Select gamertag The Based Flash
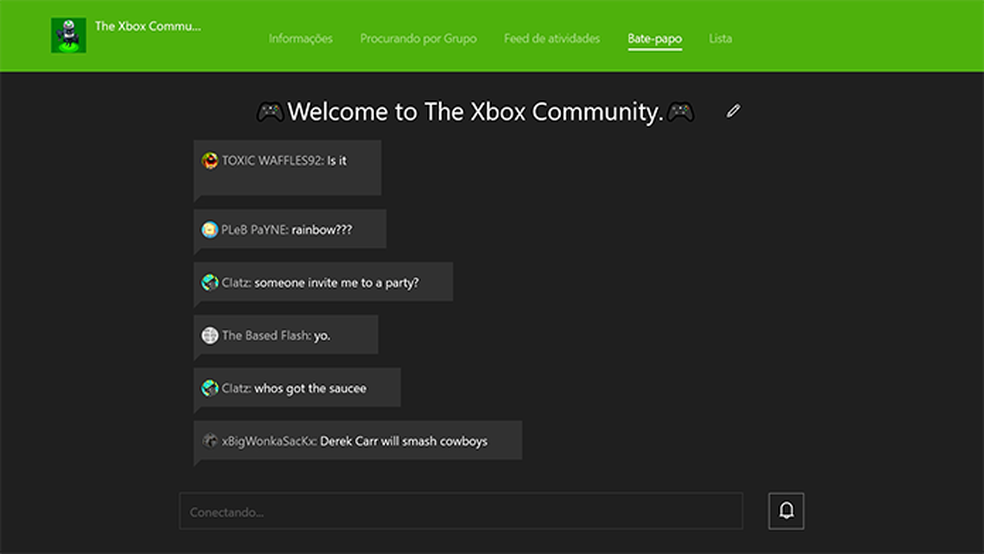The height and width of the screenshot is (554, 984). coord(267,335)
